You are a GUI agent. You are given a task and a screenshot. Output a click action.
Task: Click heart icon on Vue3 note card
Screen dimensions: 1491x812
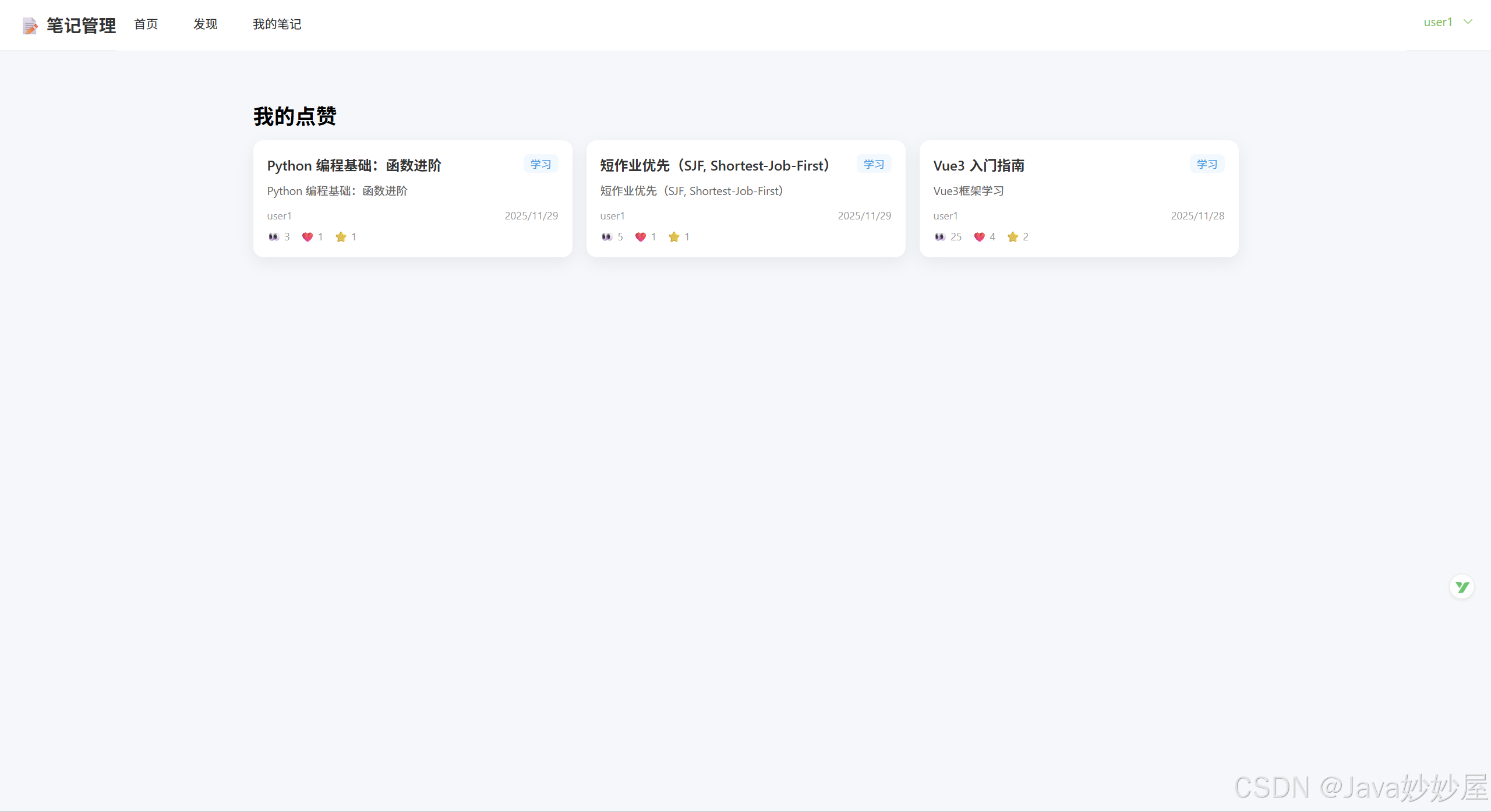[x=980, y=237]
